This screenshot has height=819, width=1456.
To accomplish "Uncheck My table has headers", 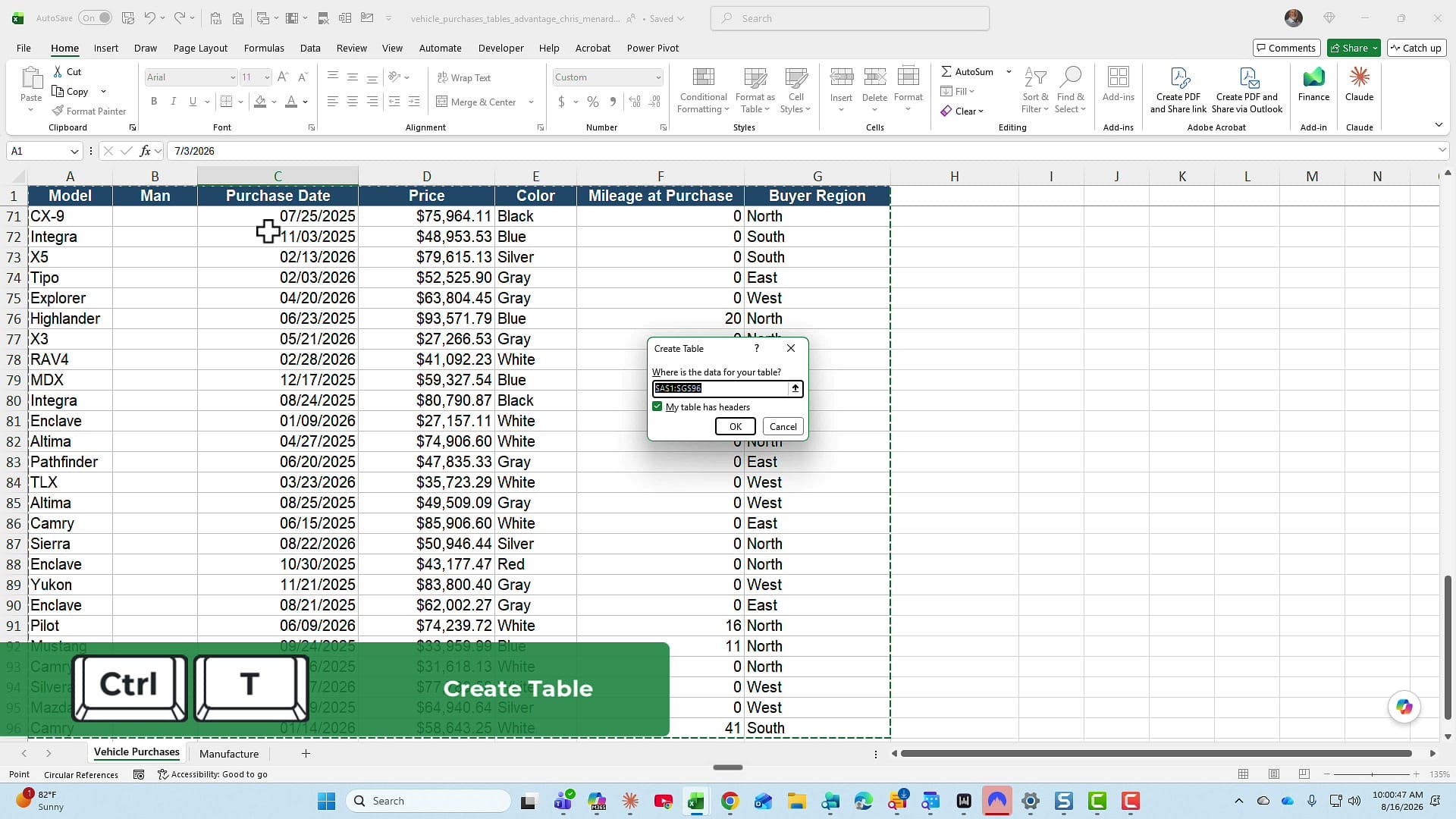I will (x=657, y=406).
